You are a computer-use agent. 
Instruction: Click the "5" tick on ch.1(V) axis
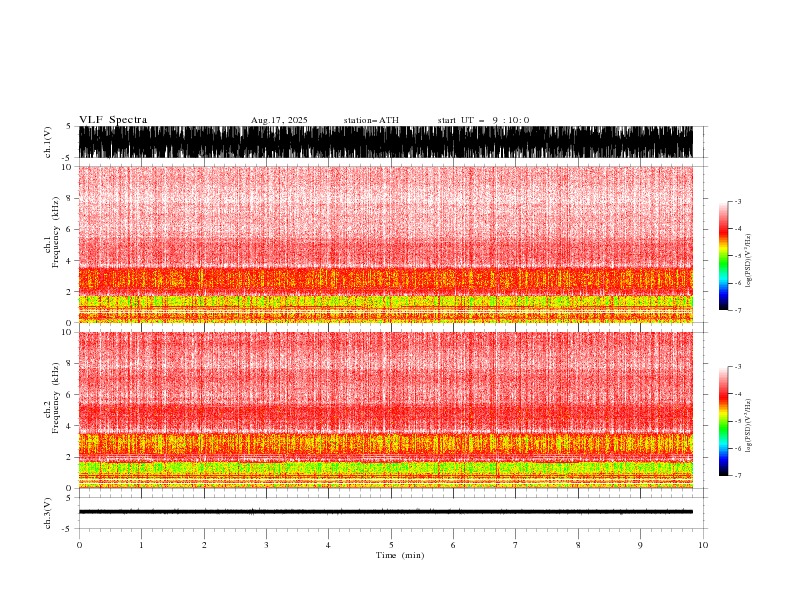(69, 127)
